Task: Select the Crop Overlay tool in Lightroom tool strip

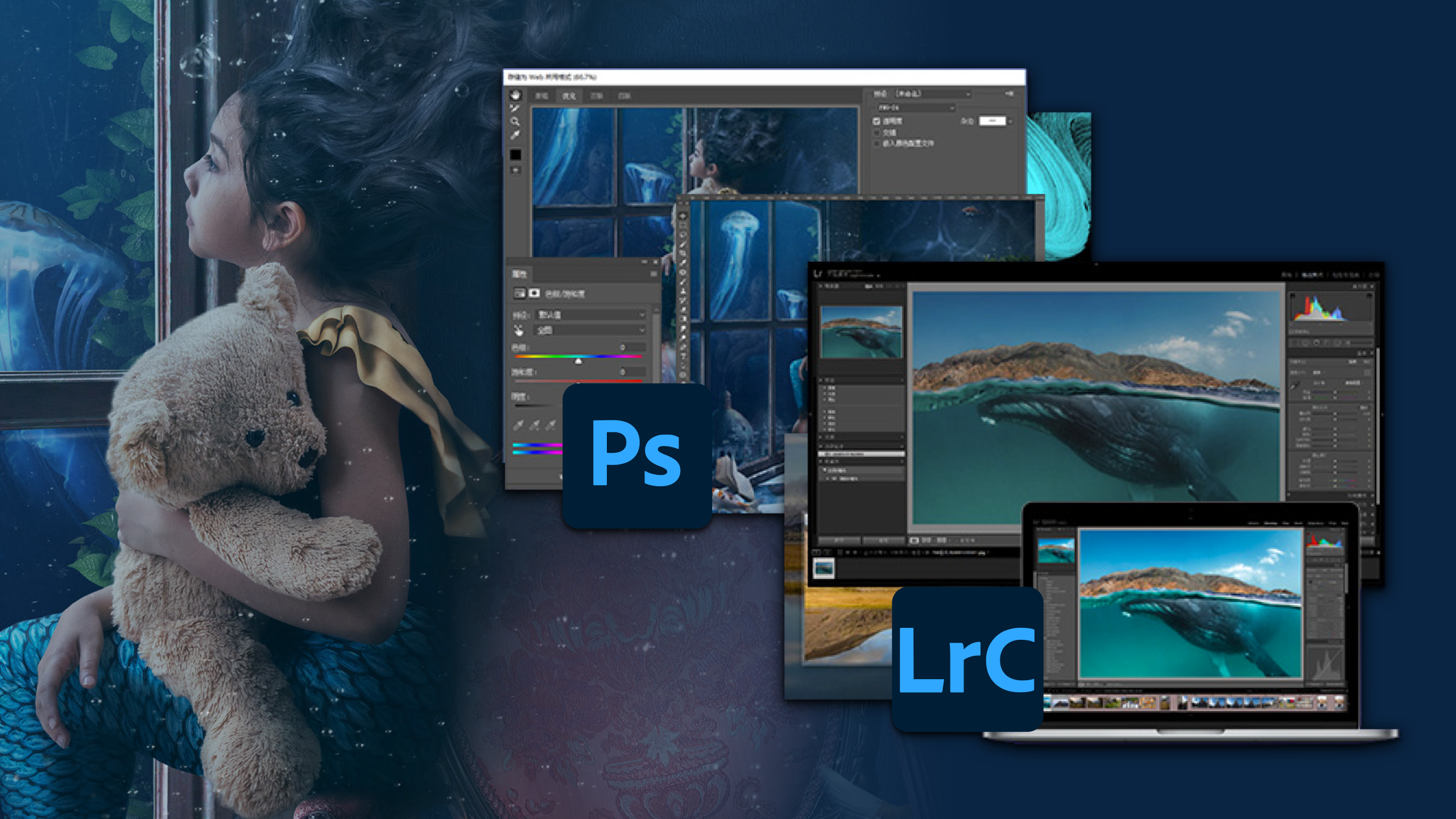Action: point(1294,343)
